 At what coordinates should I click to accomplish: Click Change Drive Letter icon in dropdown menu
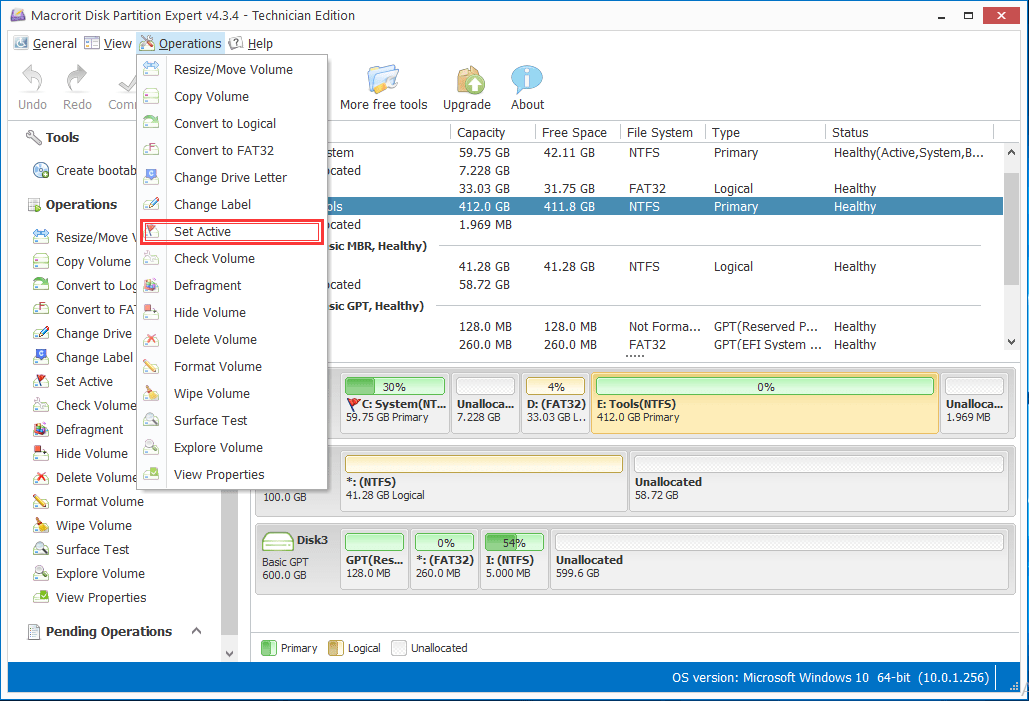click(151, 177)
